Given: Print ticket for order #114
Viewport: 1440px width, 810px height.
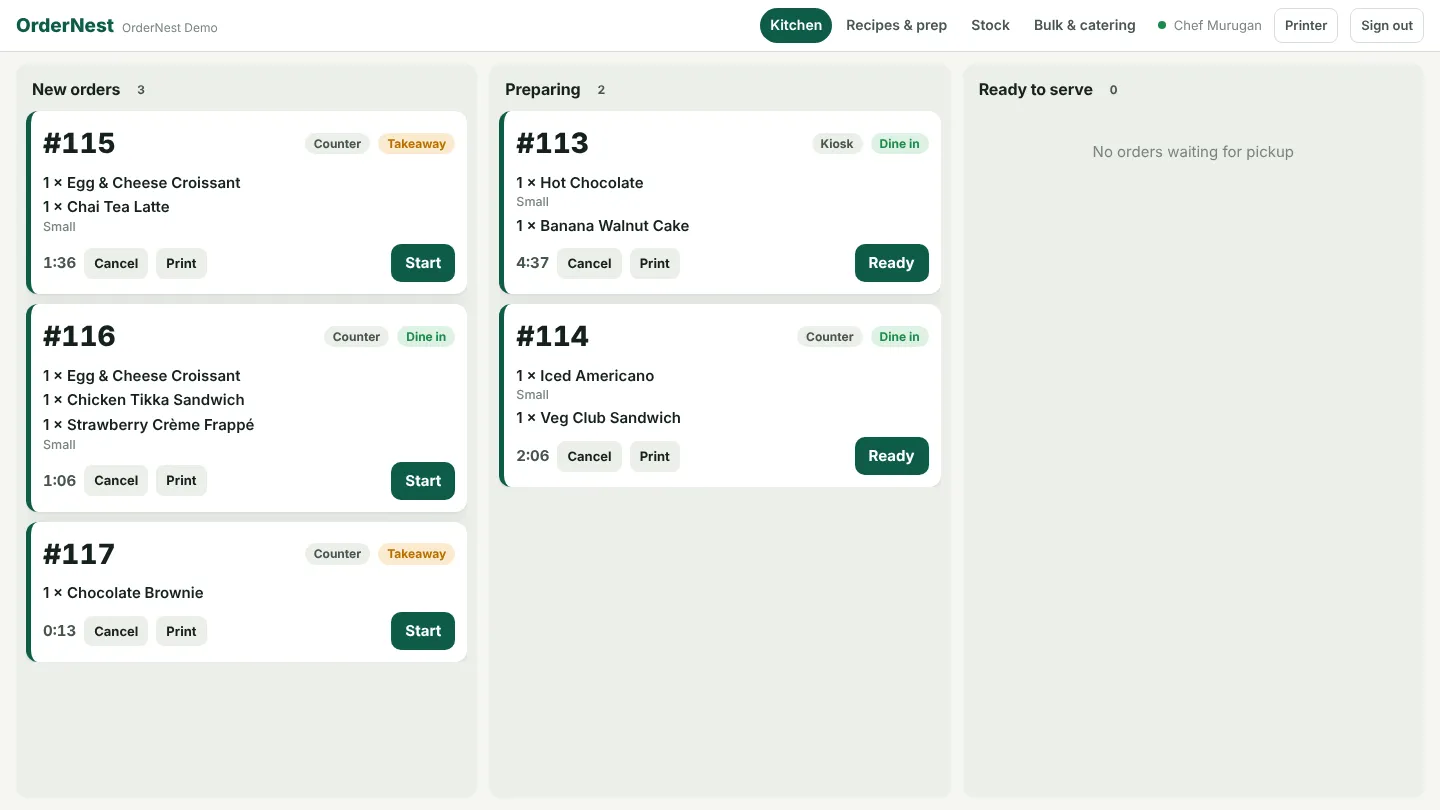Looking at the screenshot, I should [654, 456].
